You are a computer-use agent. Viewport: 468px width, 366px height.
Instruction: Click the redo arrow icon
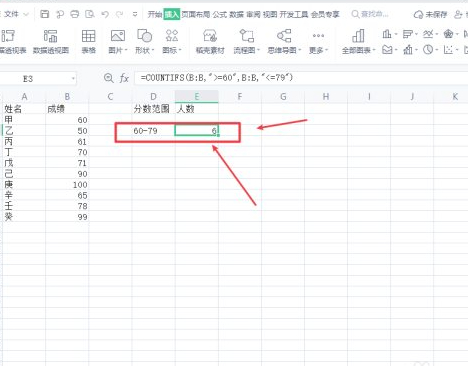(x=119, y=14)
